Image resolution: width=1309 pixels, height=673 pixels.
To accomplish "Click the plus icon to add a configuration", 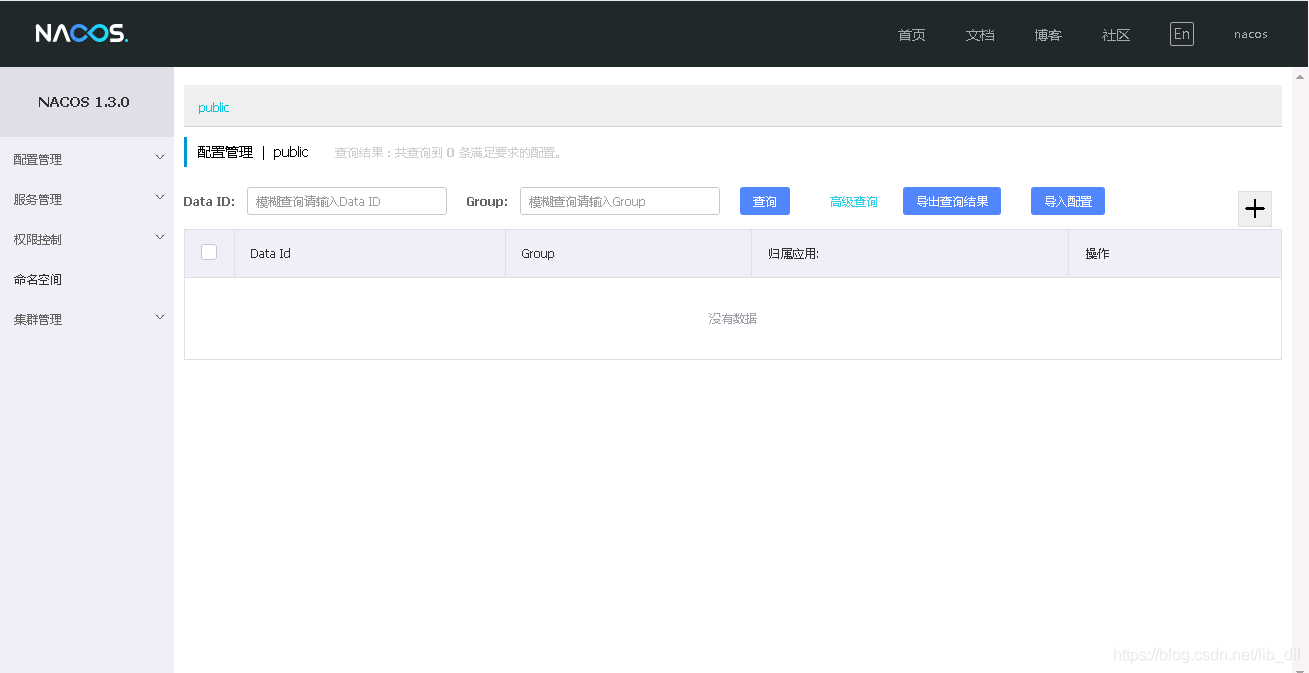I will coord(1255,209).
